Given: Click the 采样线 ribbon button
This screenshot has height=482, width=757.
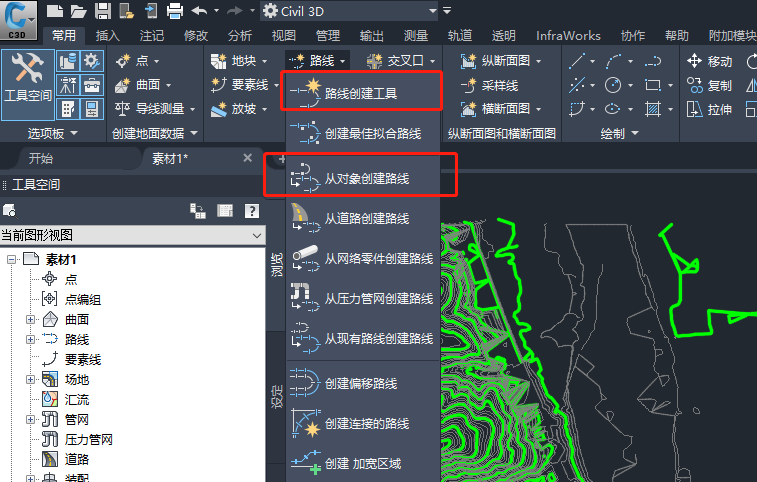Looking at the screenshot, I should [x=490, y=85].
